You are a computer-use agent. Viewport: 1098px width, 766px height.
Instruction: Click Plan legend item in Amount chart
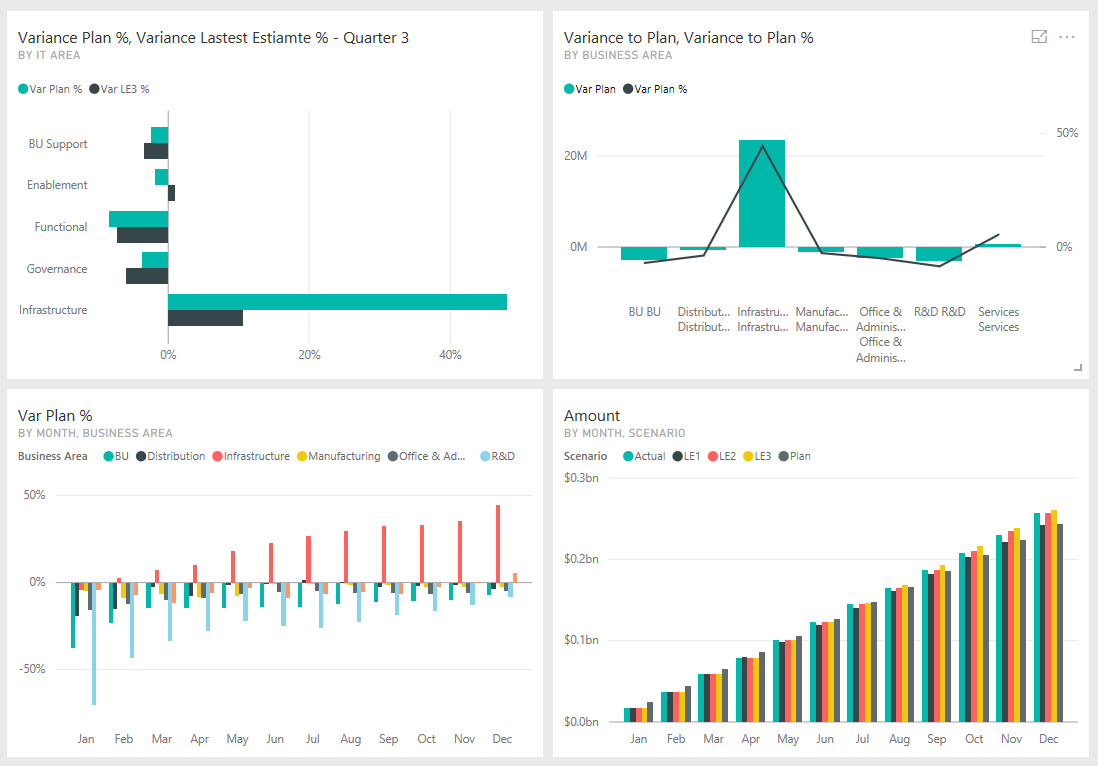[x=795, y=456]
